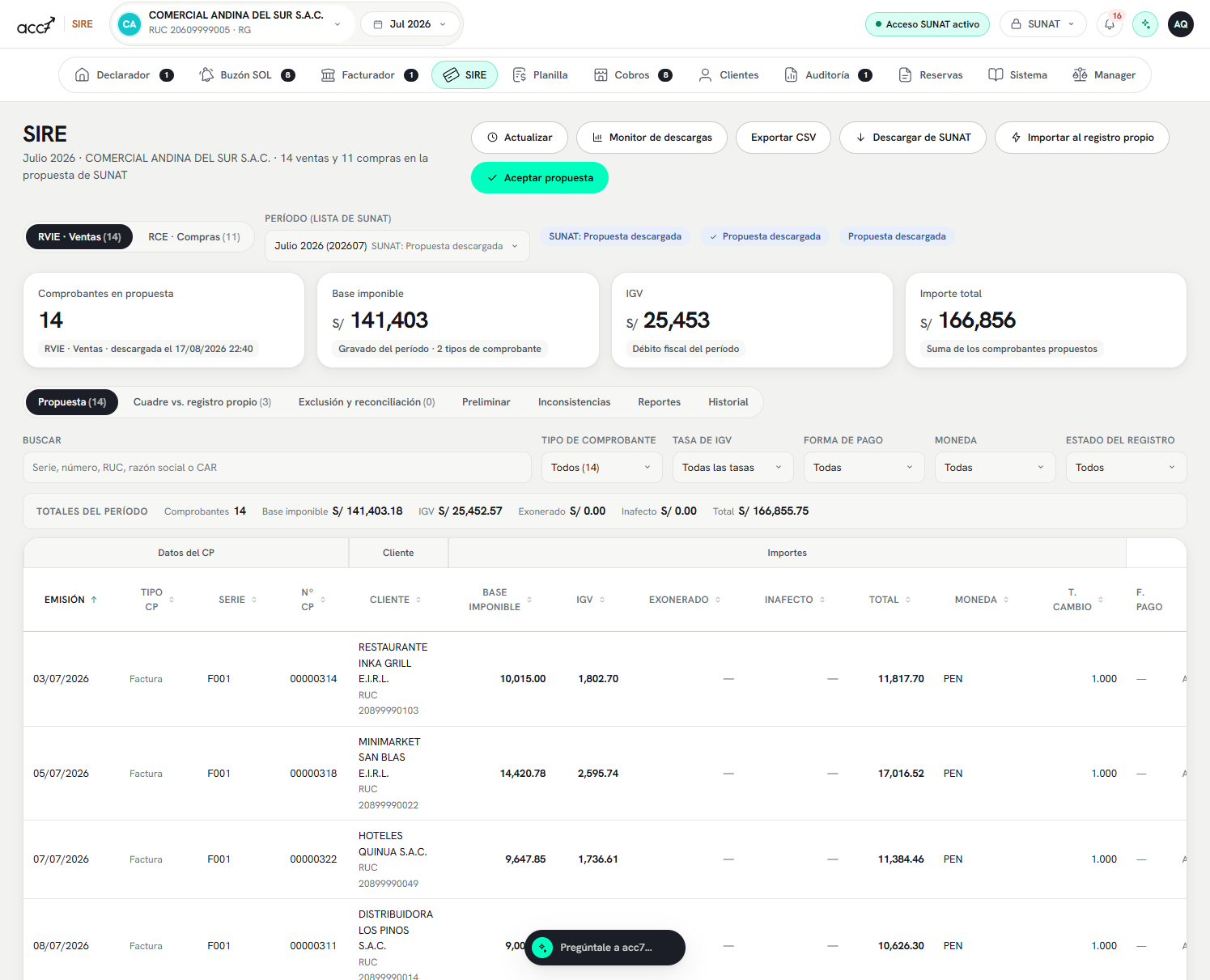
Task: Select the RVIE · Ventas (14) toggle
Action: [x=79, y=237]
